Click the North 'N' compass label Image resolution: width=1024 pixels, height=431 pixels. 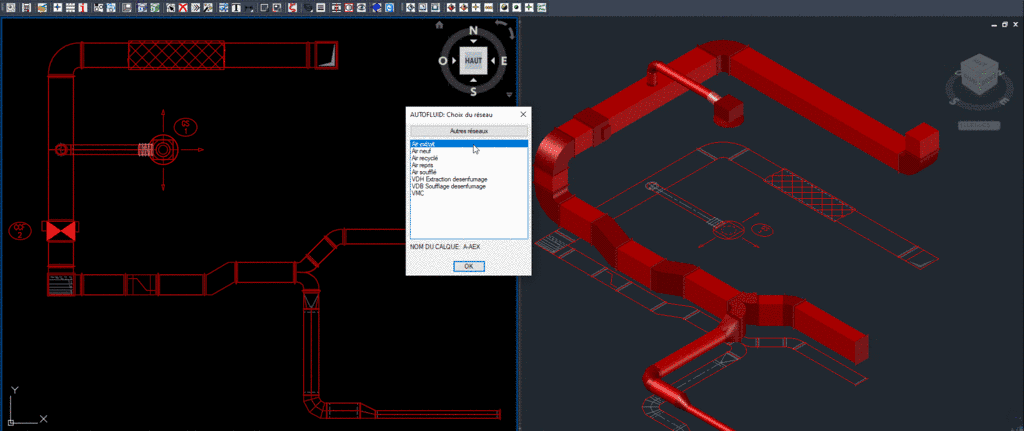pyautogui.click(x=473, y=29)
